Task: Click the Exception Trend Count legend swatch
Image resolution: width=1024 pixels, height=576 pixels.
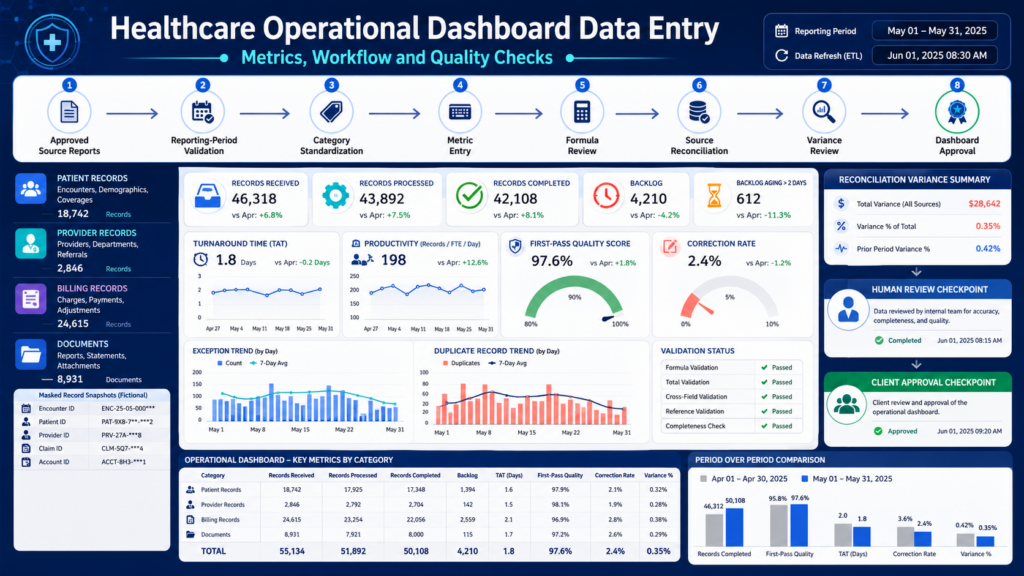Action: pos(220,363)
